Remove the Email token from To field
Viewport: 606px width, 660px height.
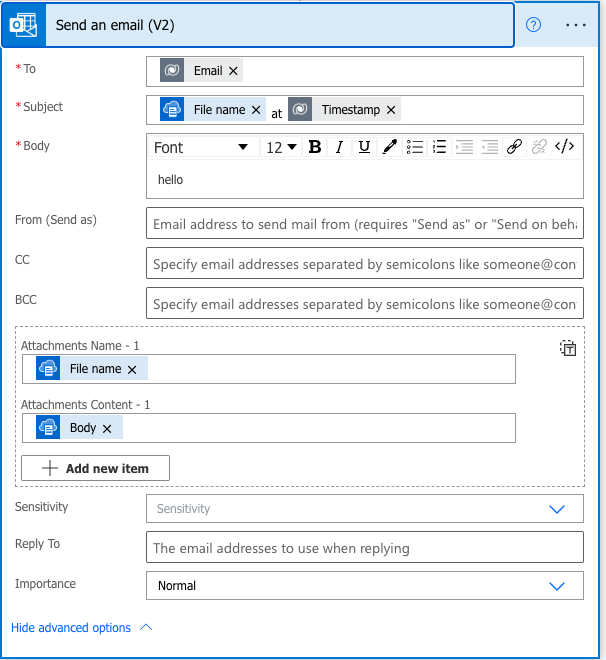pyautogui.click(x=234, y=71)
